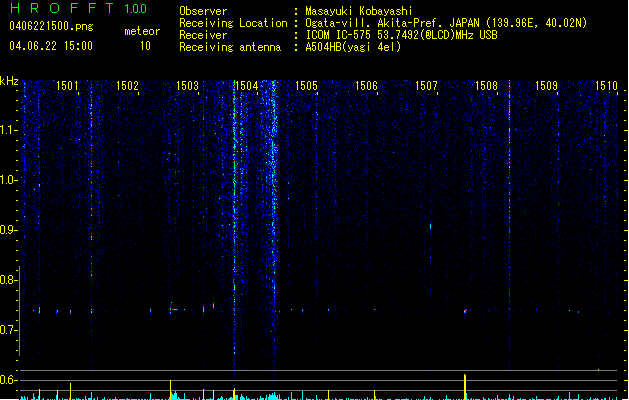The image size is (629, 400).
Task: Select the filename 0406221500.png
Action: [x=51, y=26]
